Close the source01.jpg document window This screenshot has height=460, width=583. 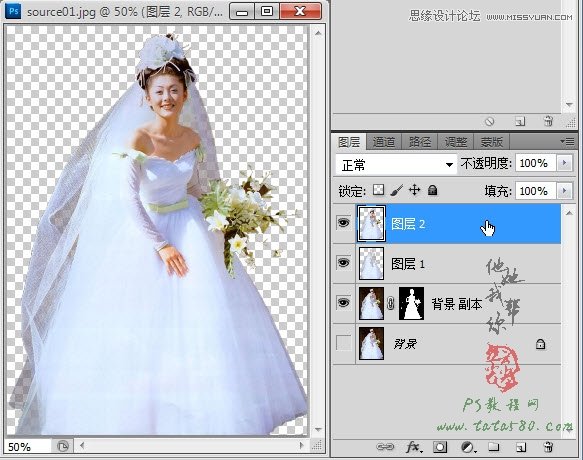[300, 12]
